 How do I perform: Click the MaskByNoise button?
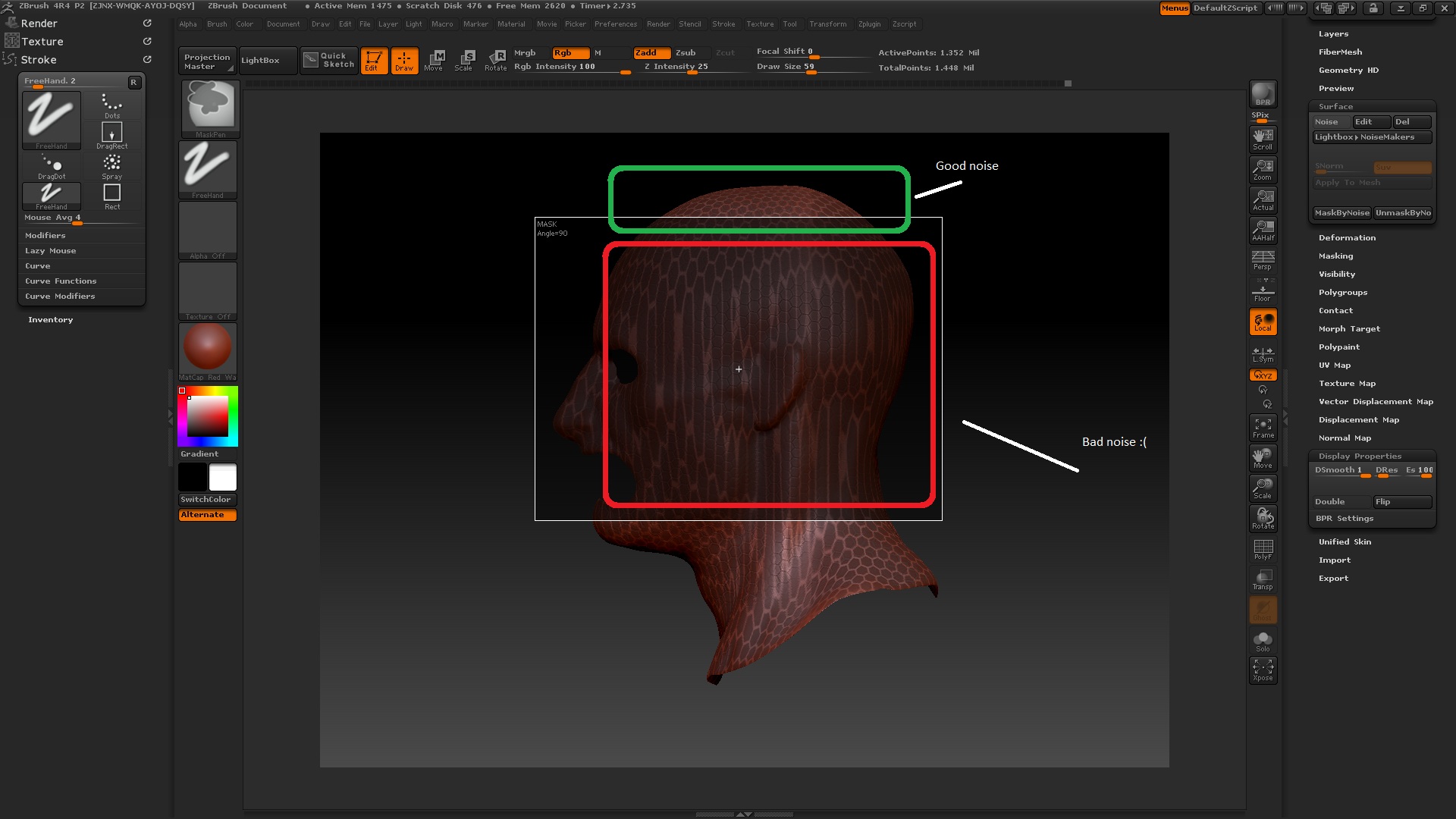pyautogui.click(x=1341, y=213)
